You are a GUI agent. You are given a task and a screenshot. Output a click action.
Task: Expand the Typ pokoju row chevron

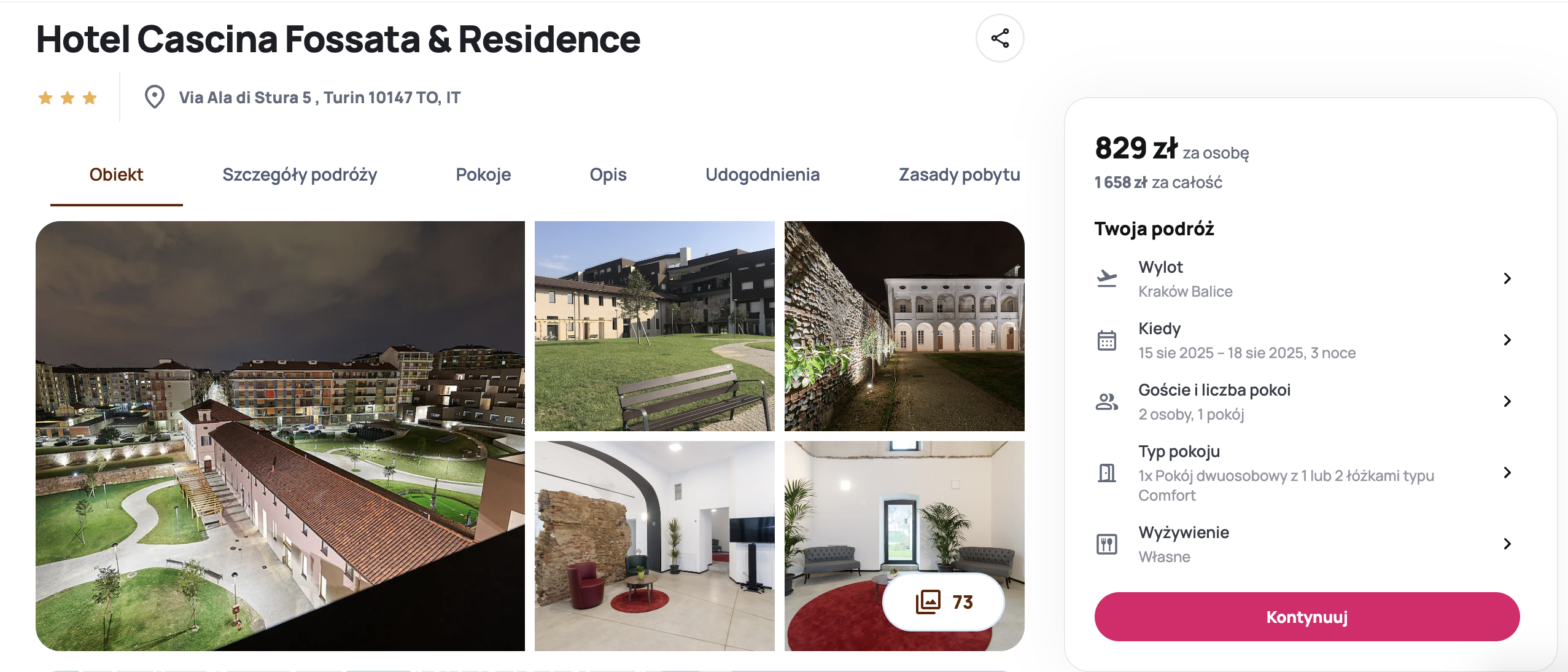[1507, 472]
